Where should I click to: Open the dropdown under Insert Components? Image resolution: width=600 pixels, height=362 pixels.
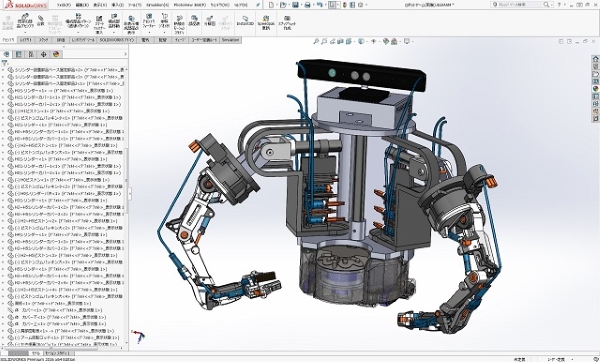click(x=25, y=32)
